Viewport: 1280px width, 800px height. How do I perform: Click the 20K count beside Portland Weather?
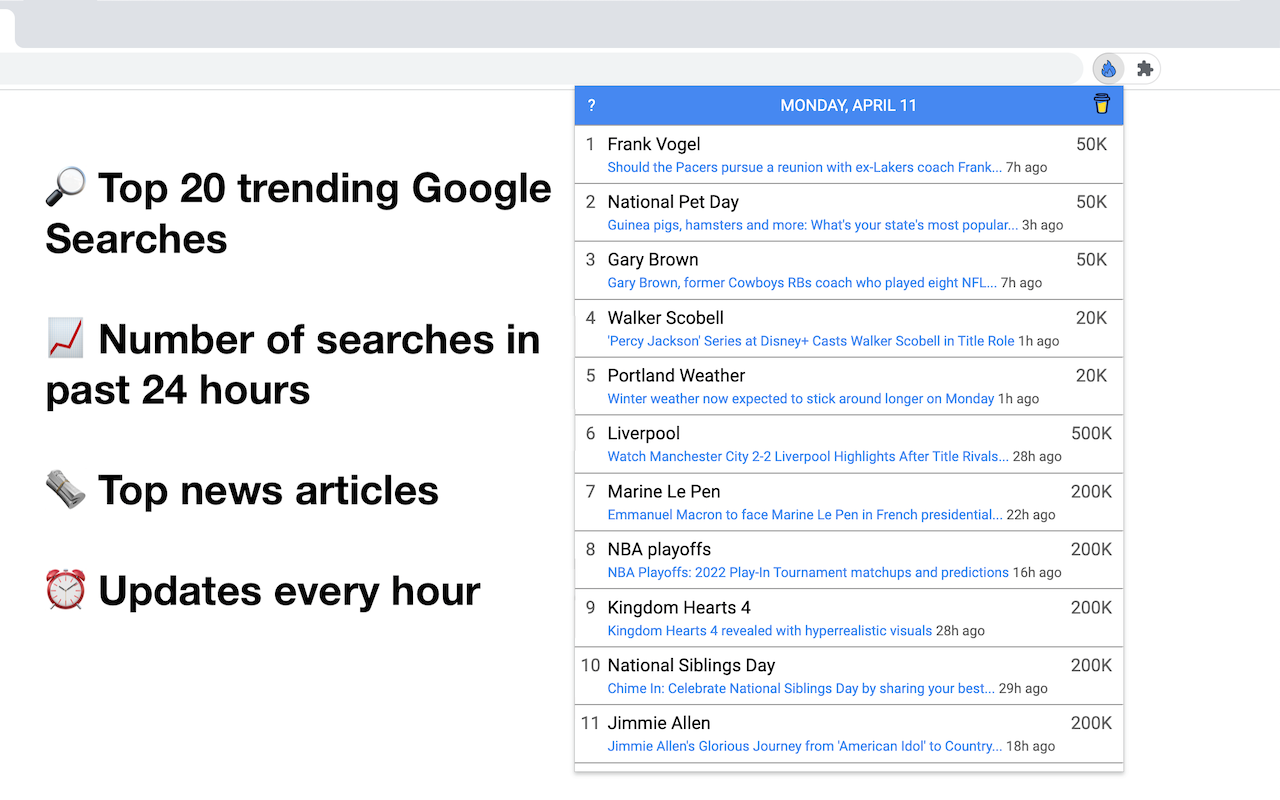pyautogui.click(x=1092, y=376)
